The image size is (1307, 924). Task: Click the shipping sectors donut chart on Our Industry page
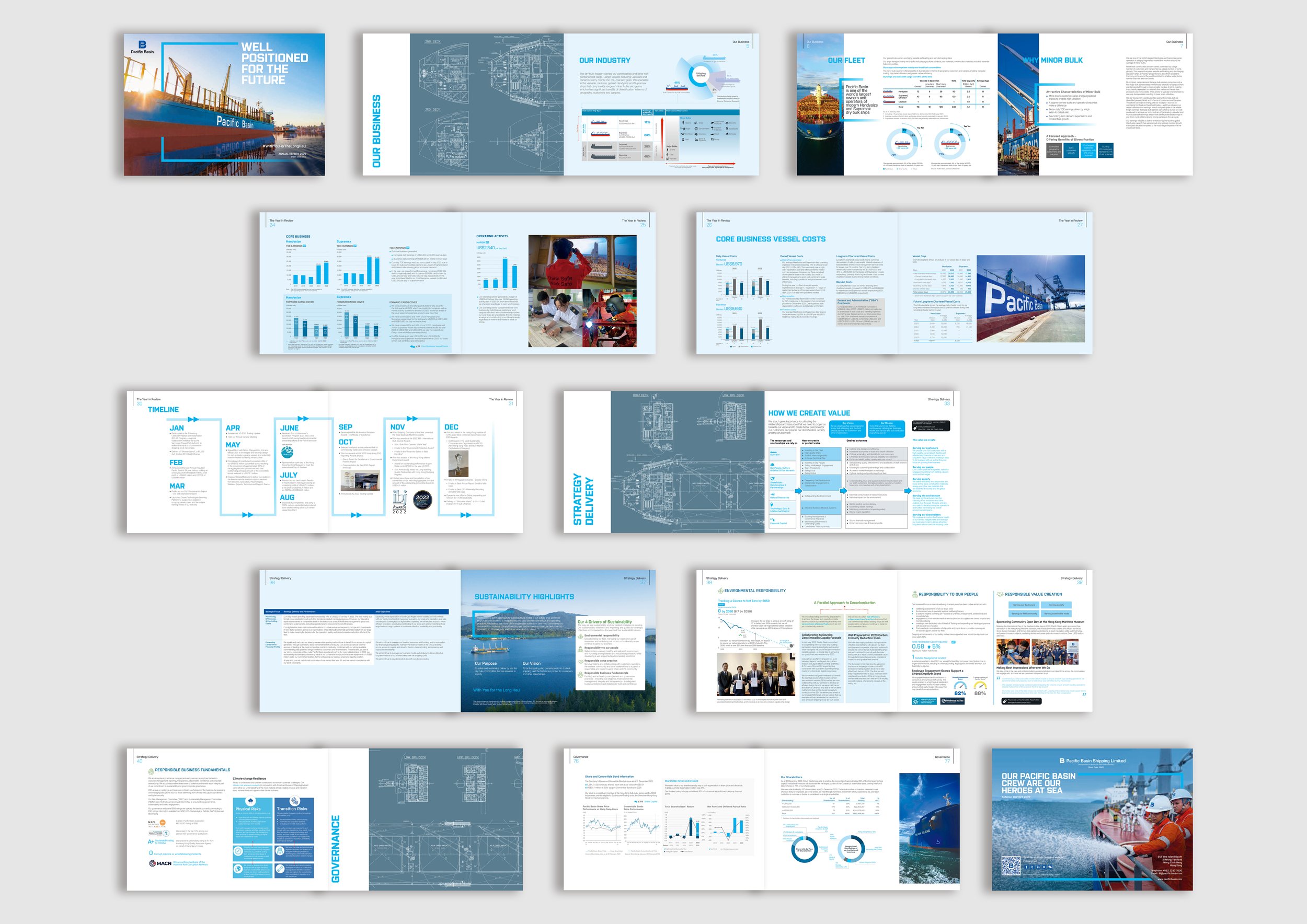pos(700,74)
